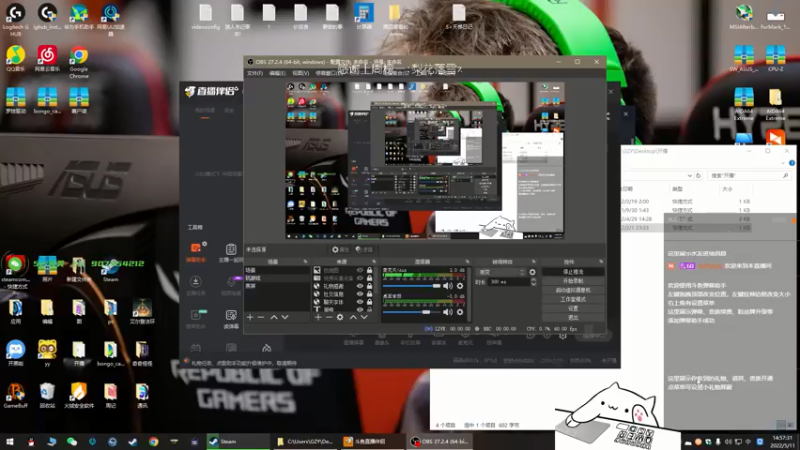
Task: Open 文件(F) menu in OBS
Action: tap(255, 73)
